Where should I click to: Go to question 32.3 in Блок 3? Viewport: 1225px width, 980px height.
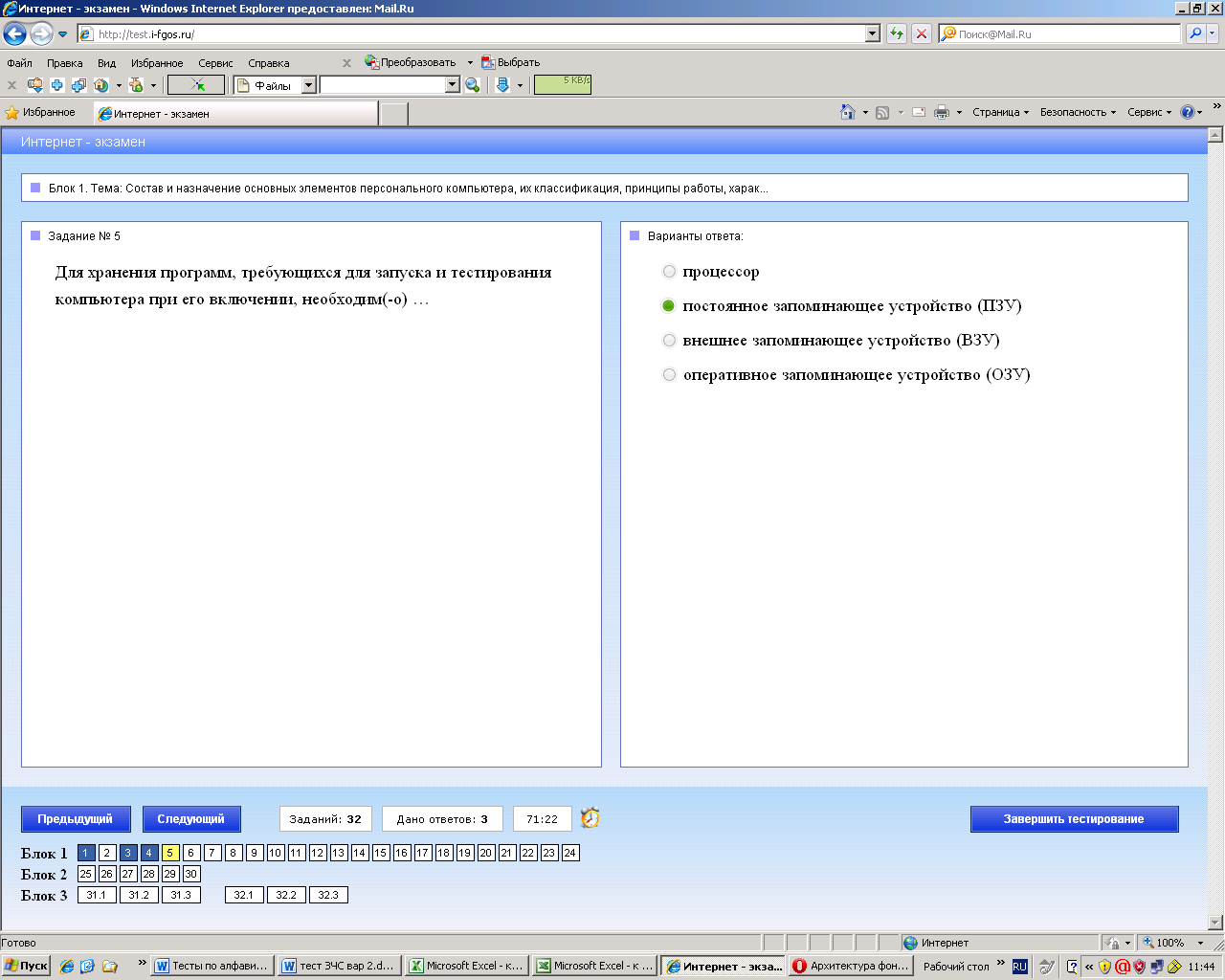328,895
